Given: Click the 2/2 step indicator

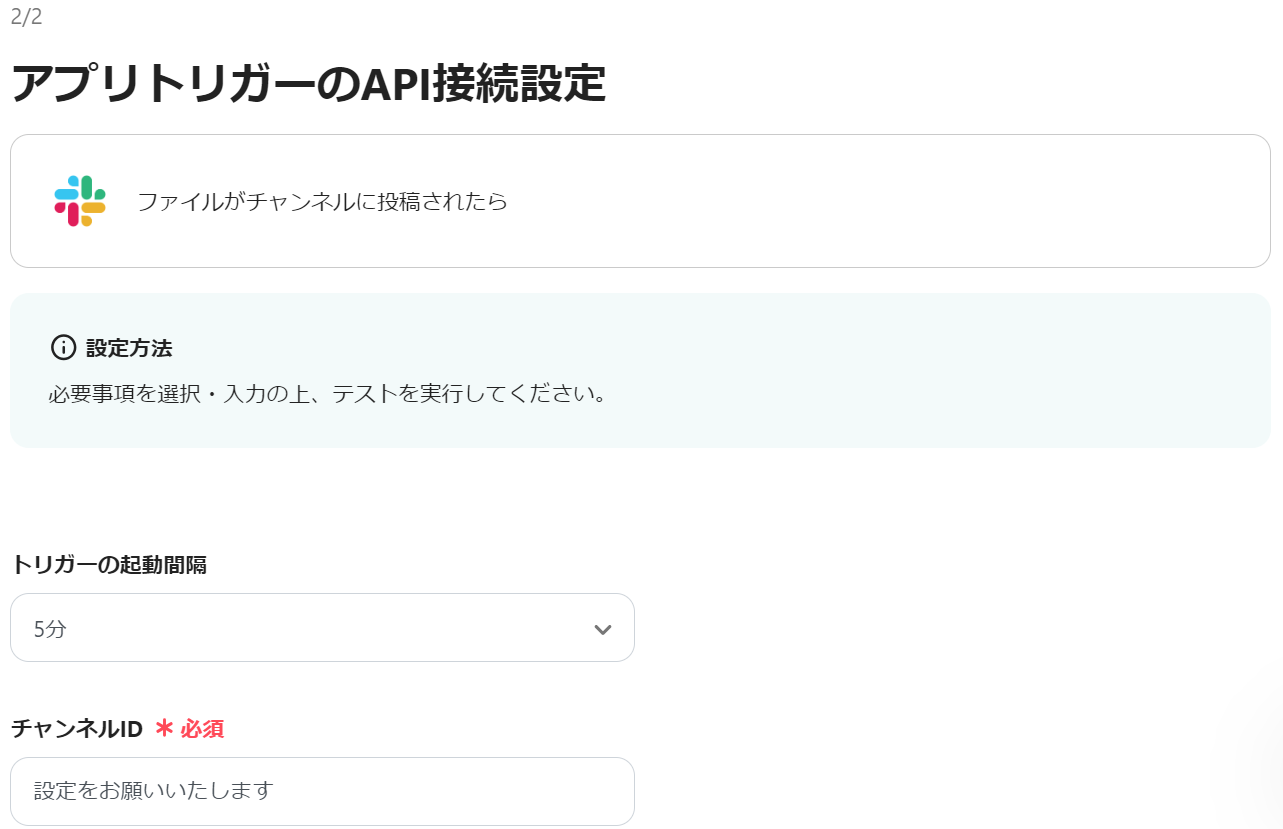Looking at the screenshot, I should [26, 17].
